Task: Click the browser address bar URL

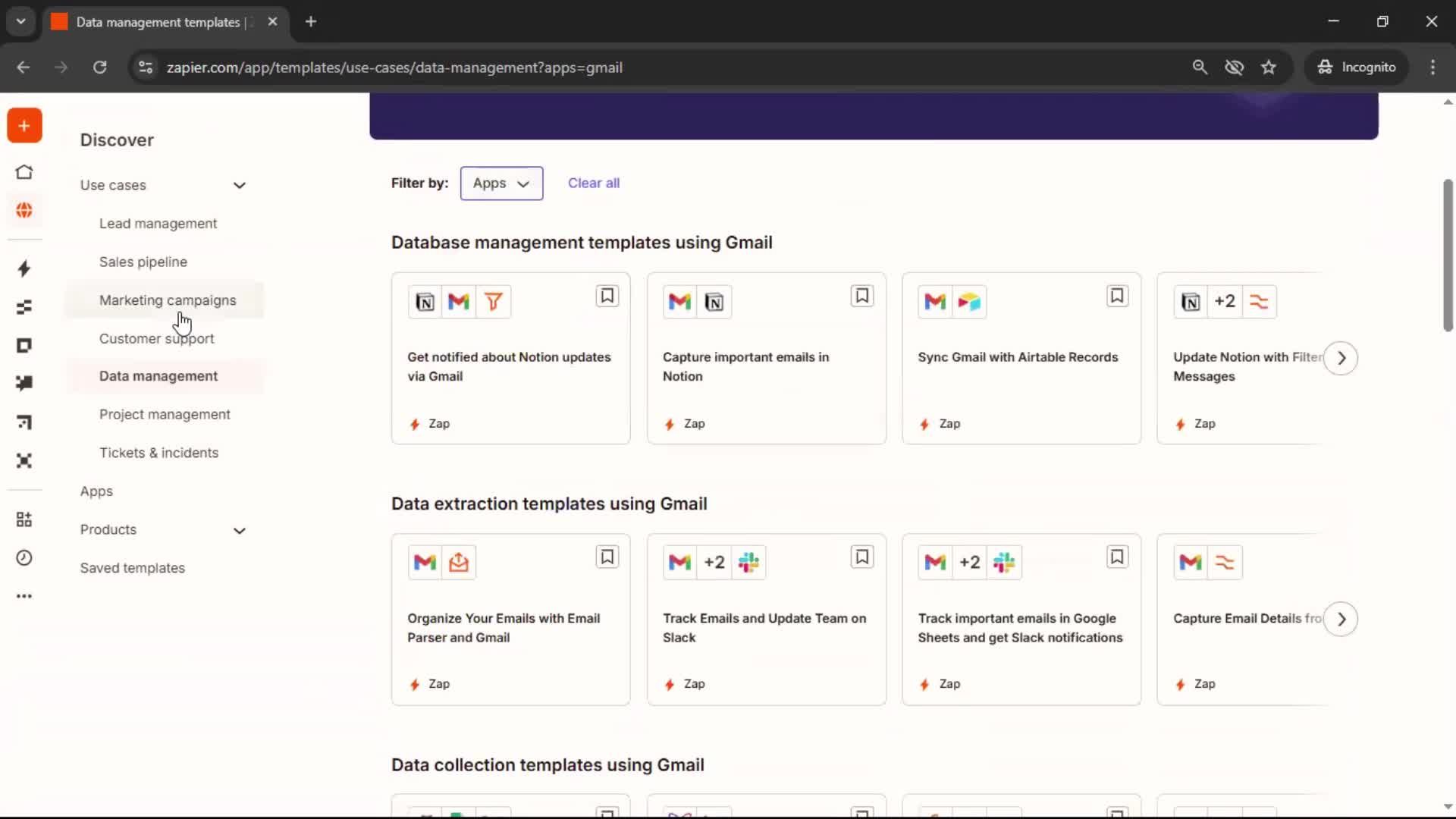Action: (394, 67)
